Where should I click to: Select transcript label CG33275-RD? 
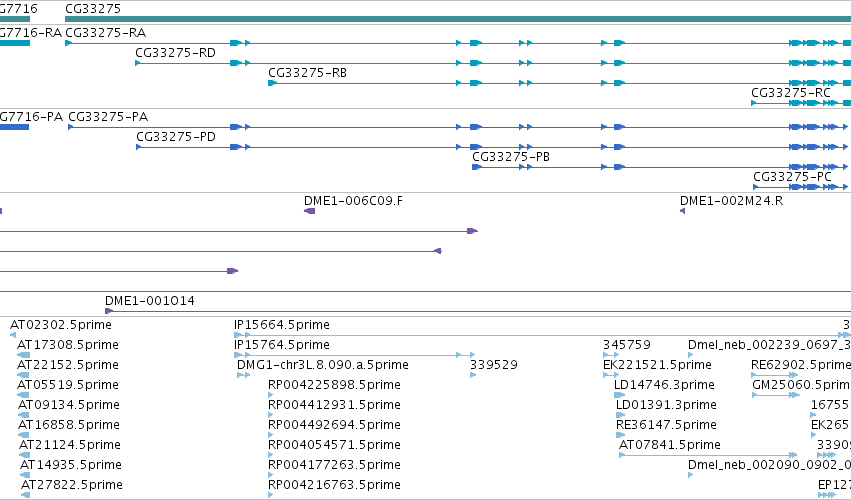[x=175, y=53]
